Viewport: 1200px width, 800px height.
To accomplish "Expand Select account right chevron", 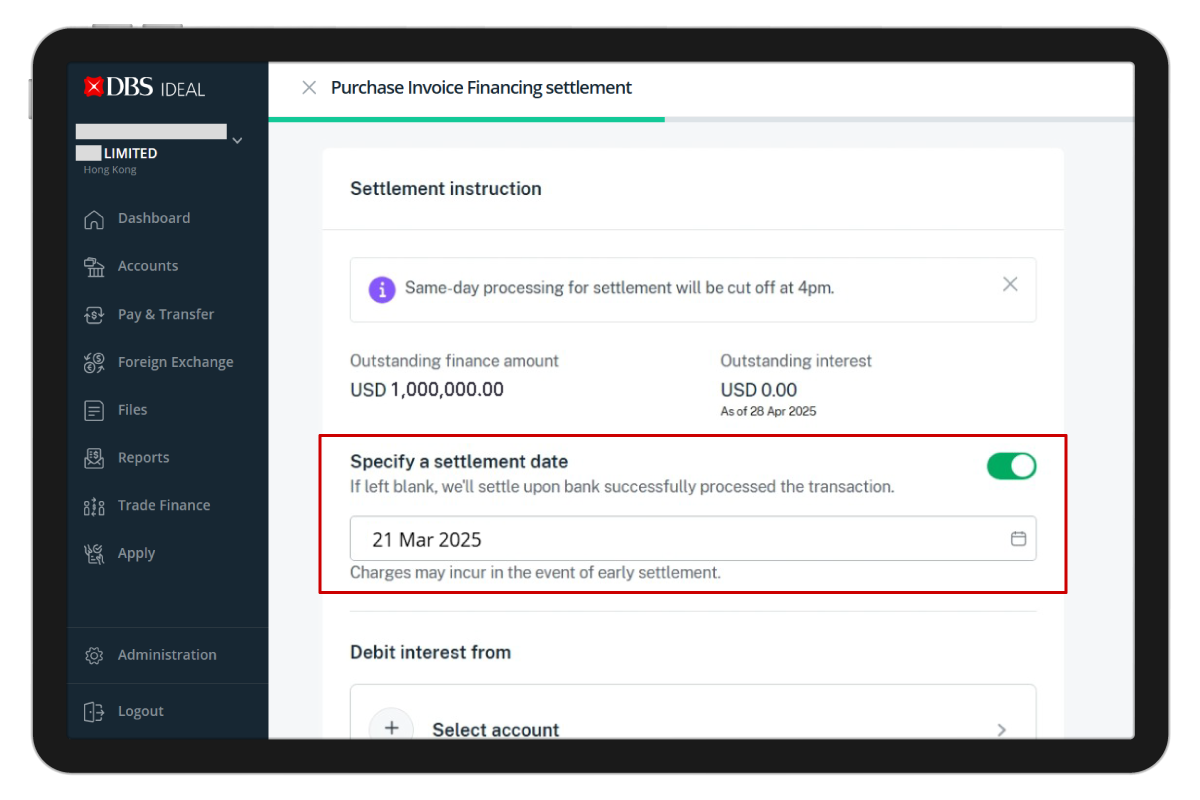I will (1001, 730).
